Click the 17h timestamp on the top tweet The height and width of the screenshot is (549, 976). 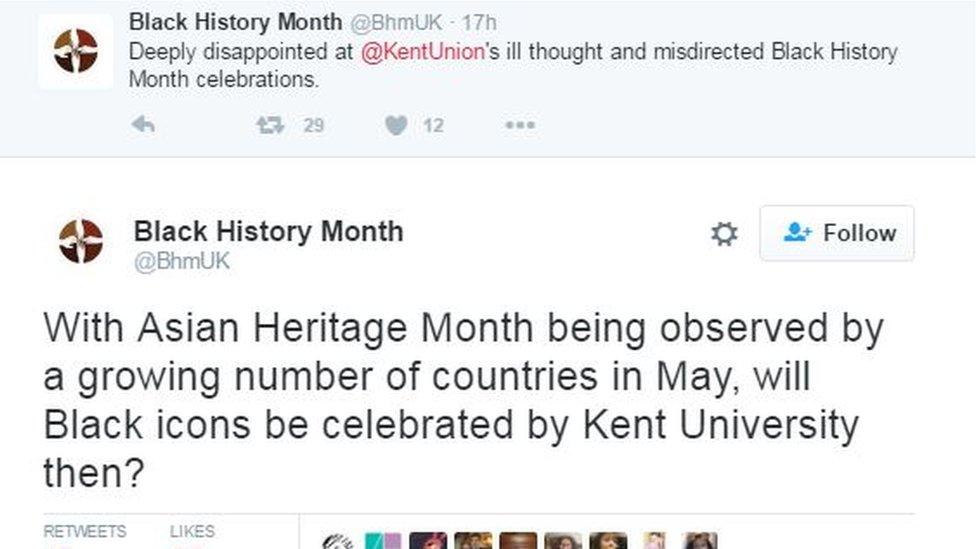(x=479, y=22)
